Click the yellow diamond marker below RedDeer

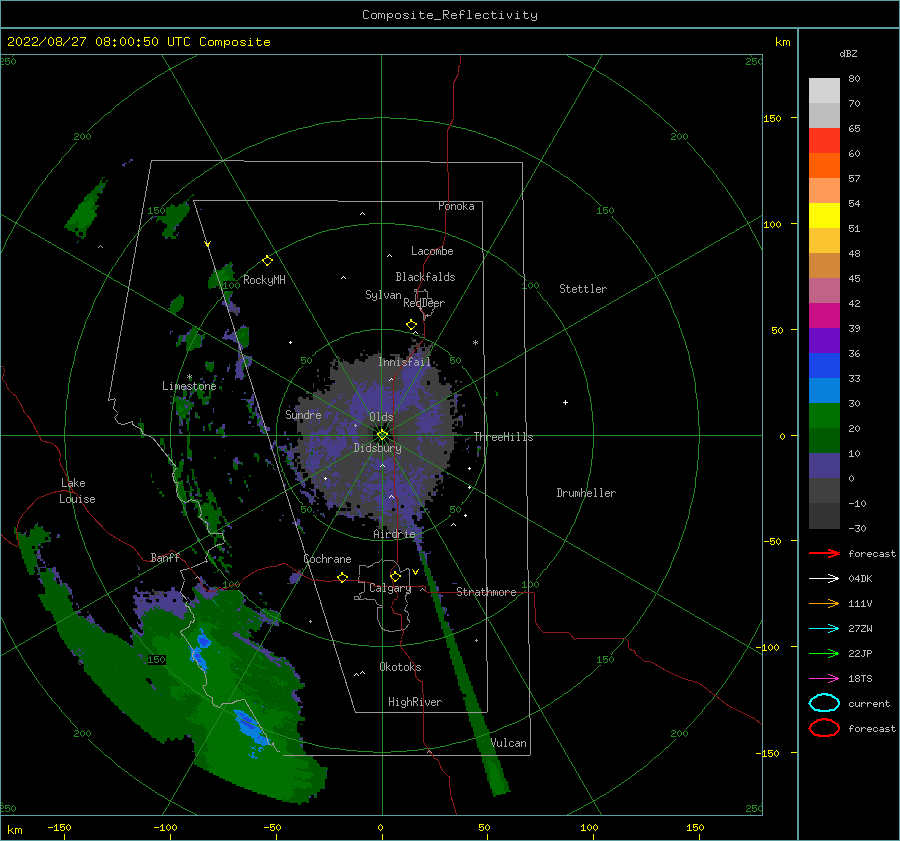412,325
